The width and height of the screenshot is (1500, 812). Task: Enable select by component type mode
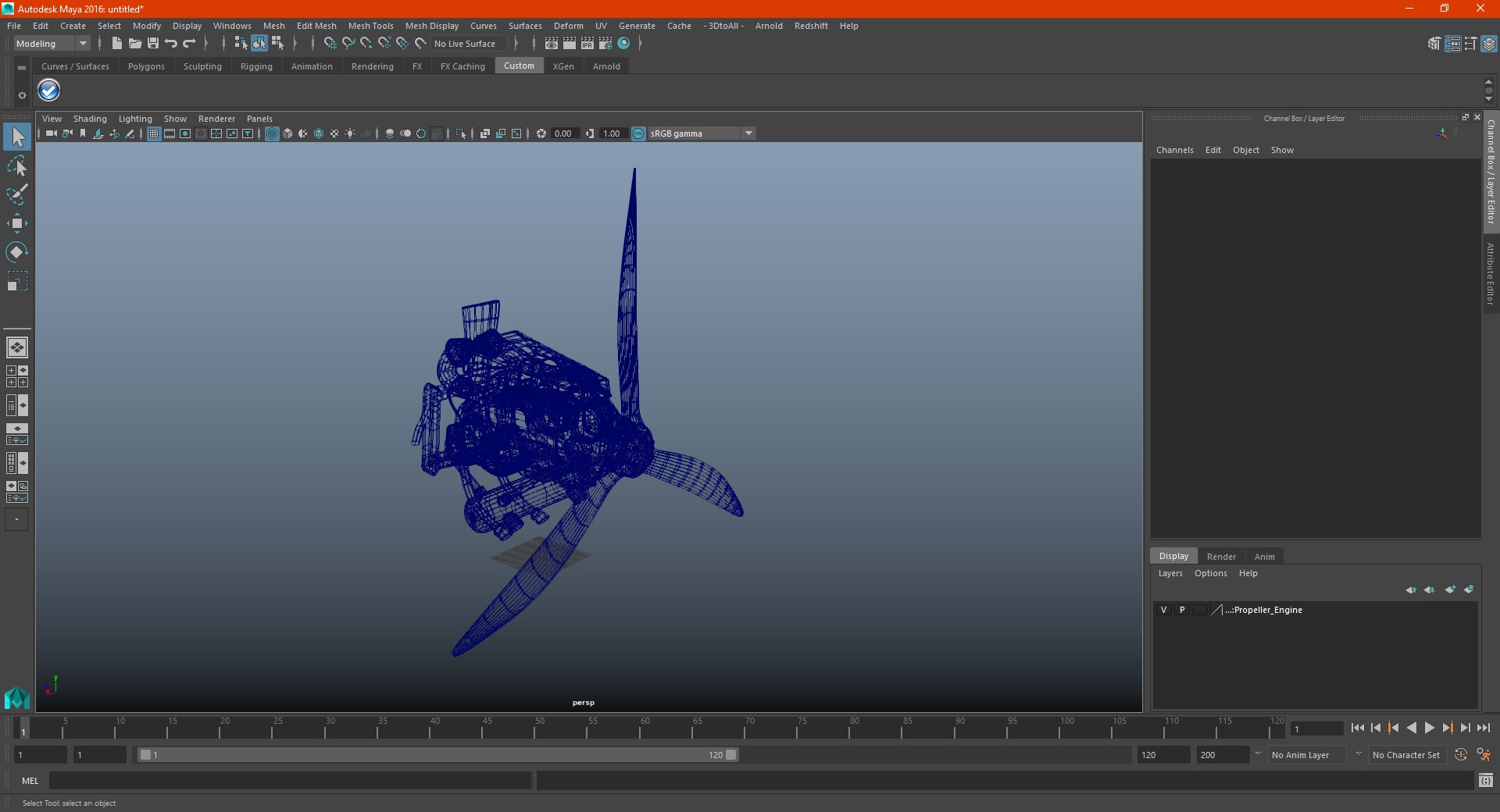point(277,44)
